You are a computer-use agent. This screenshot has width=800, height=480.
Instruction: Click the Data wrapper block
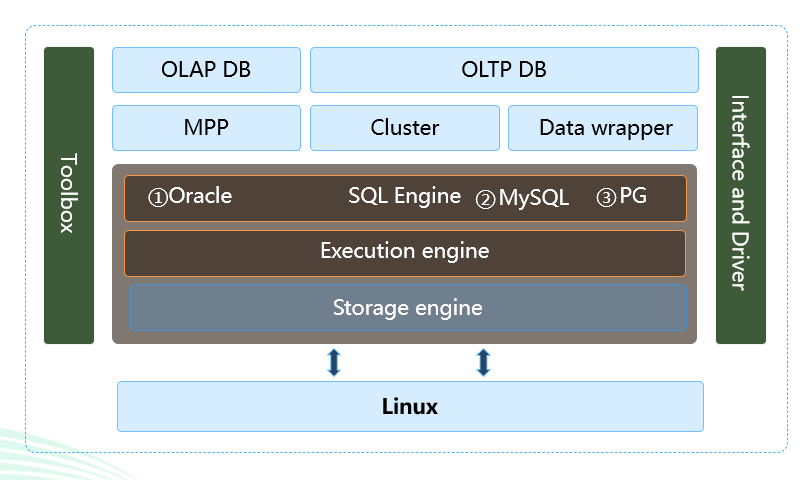point(603,128)
